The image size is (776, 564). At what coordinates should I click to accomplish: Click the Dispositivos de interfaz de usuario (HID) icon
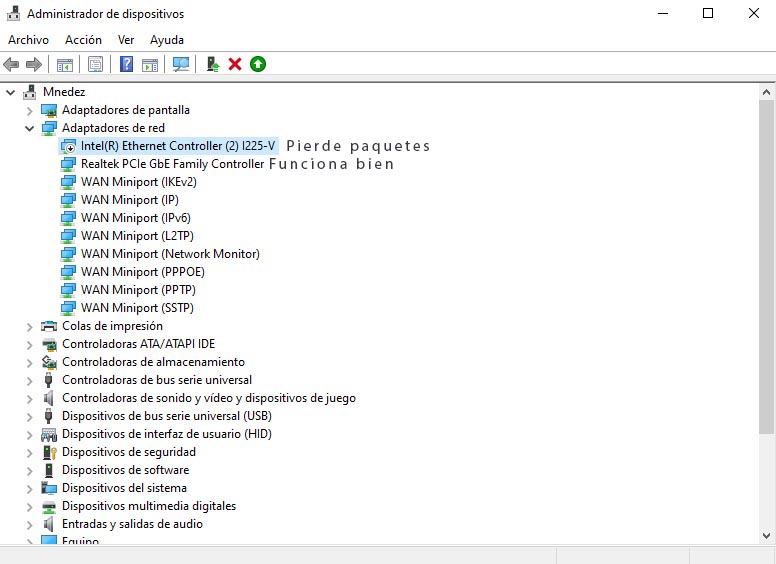point(48,434)
